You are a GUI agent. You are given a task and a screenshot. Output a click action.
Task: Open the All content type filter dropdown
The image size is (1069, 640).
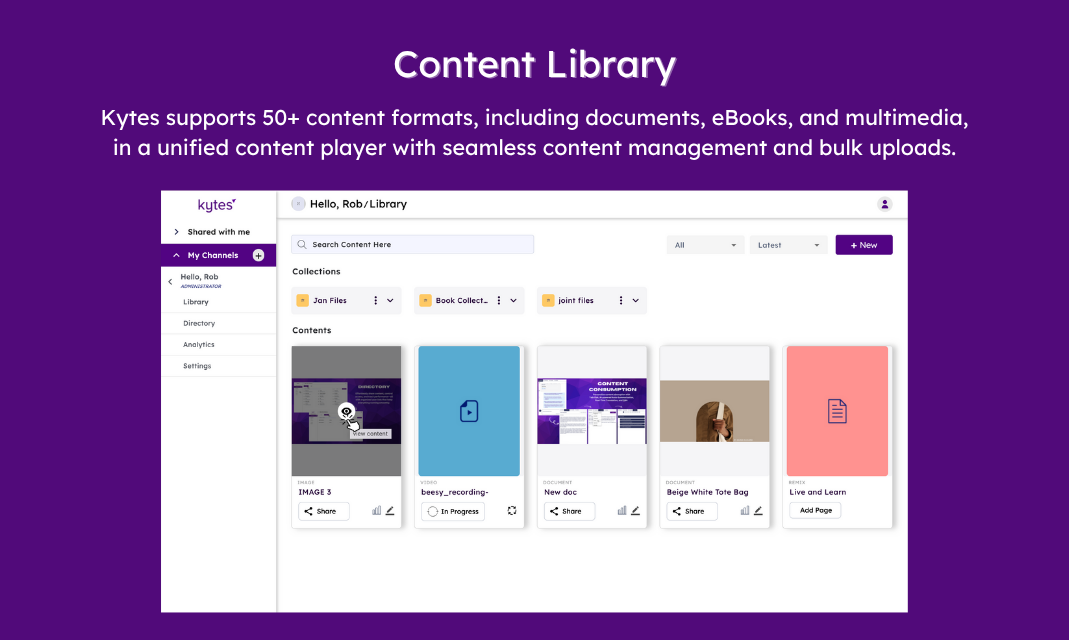(705, 245)
